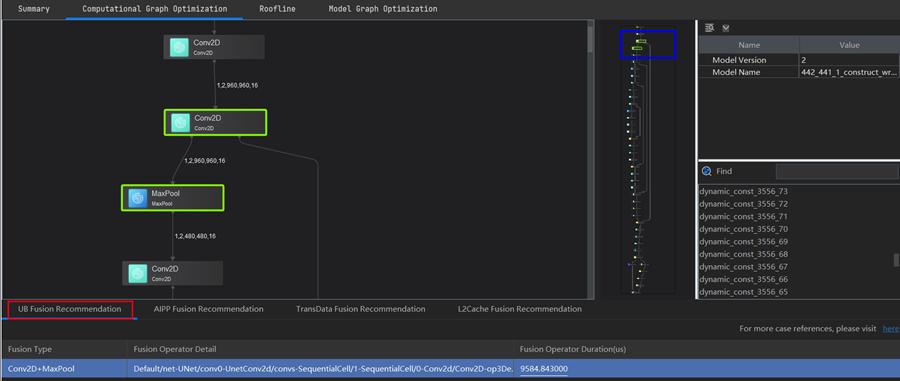Select the Conv2D+MaxPool fusion type cell

click(x=63, y=368)
